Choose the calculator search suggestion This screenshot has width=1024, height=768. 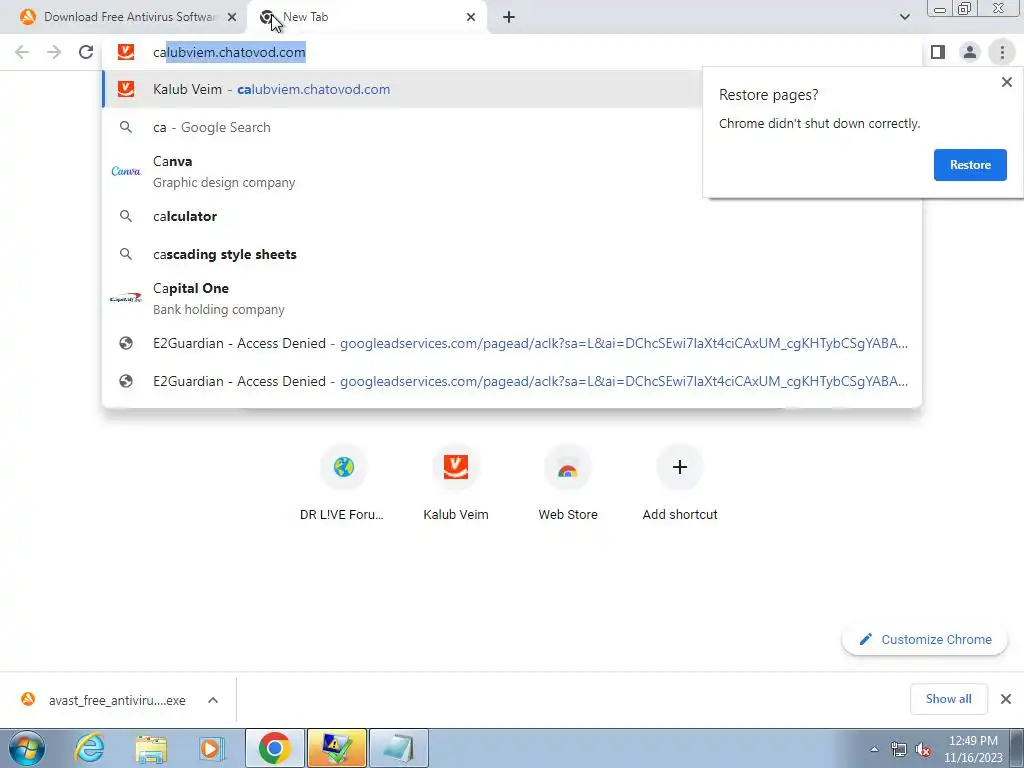coord(512,216)
